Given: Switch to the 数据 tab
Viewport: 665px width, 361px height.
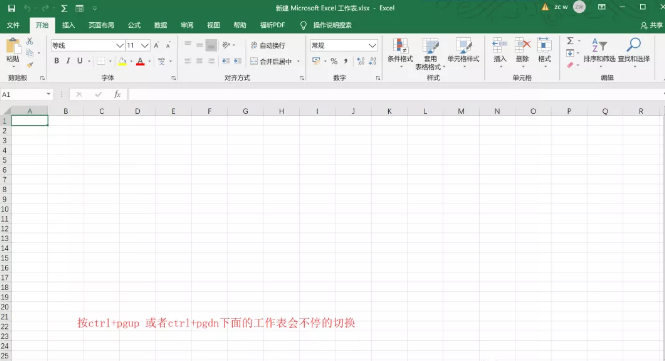Looking at the screenshot, I should 160,25.
